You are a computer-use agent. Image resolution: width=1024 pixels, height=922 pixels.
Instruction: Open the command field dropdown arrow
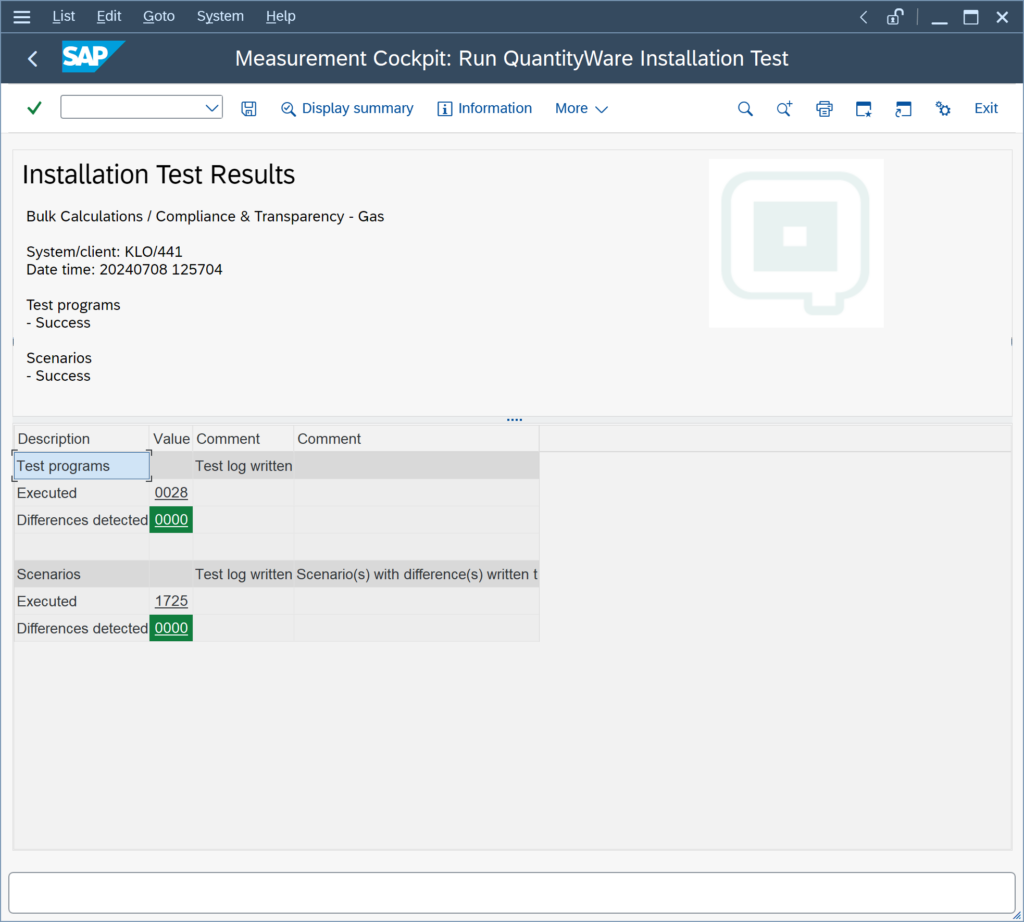(x=212, y=108)
